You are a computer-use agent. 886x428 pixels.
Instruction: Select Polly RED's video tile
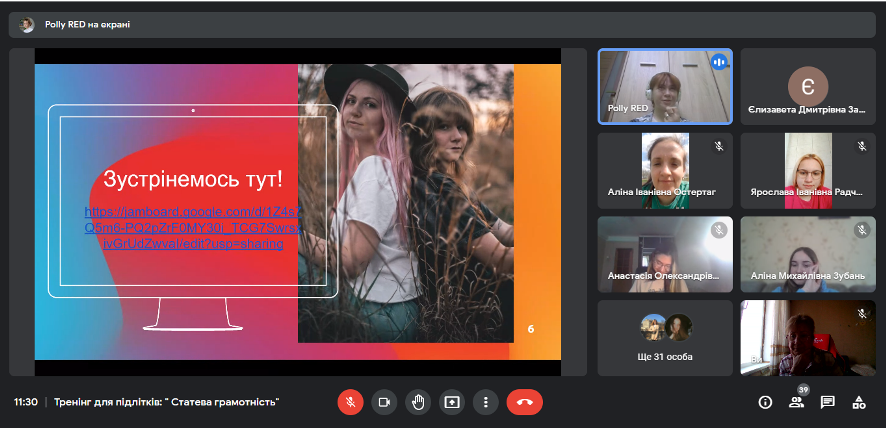click(665, 86)
